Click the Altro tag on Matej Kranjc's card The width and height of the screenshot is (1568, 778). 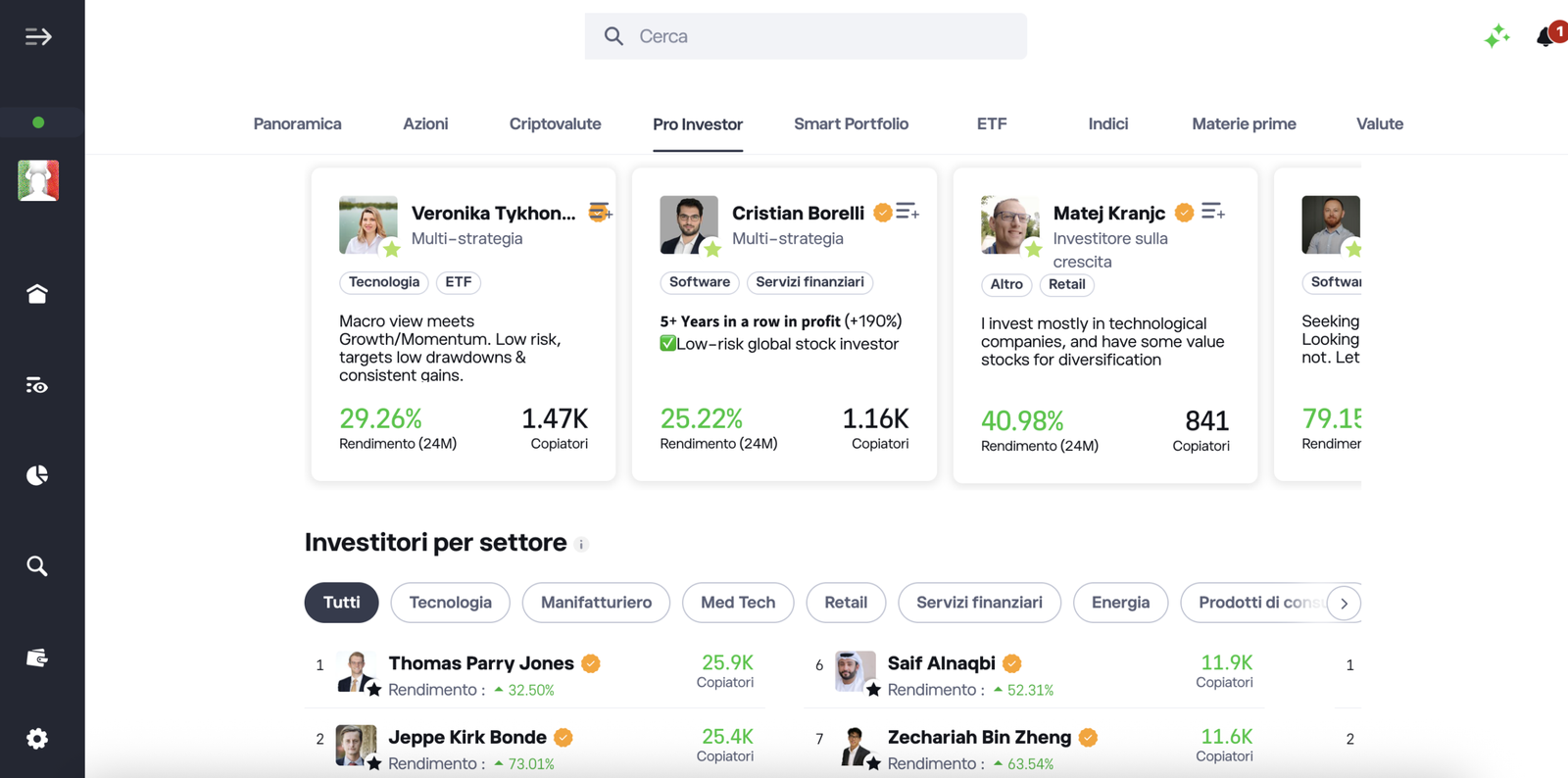1005,284
